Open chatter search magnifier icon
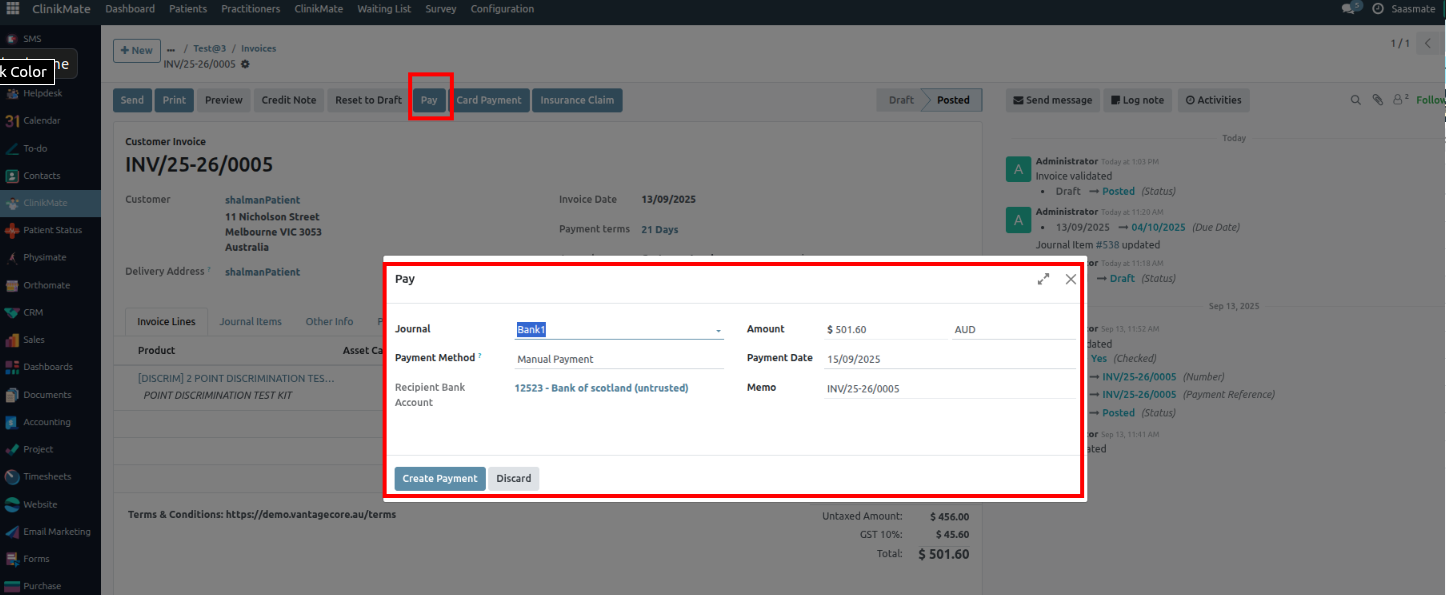1446x595 pixels. [1356, 100]
